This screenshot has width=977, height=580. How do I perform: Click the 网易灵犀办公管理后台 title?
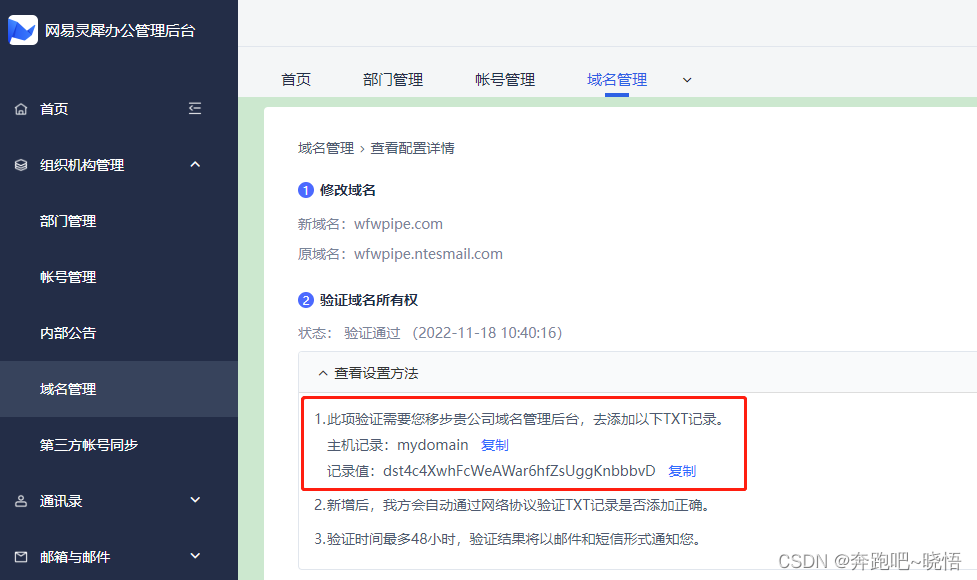point(120,31)
